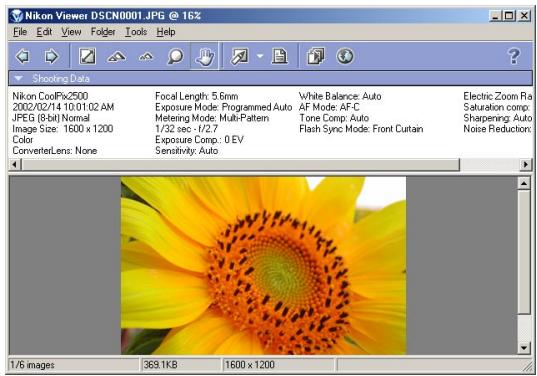This screenshot has width=537, height=376.
Task: Click the send image arrow icon
Action: pos(239,57)
